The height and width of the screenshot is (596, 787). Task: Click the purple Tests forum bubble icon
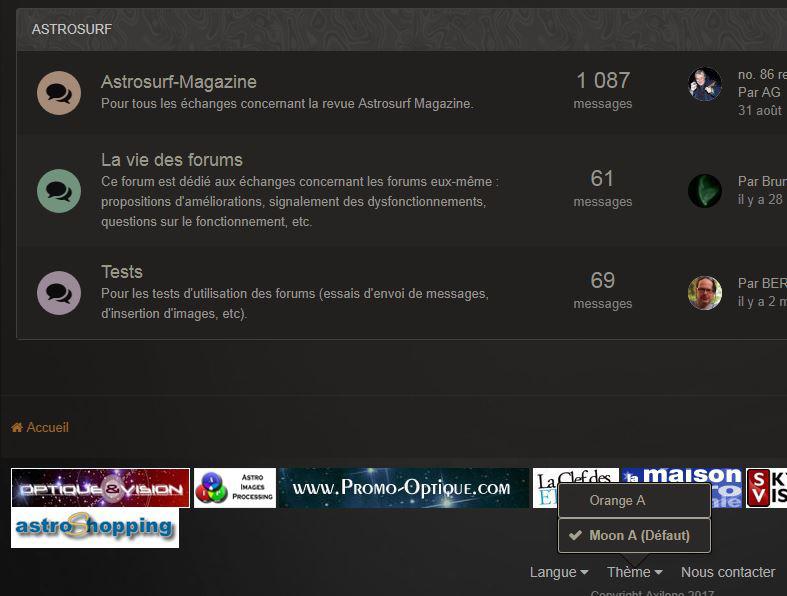(59, 293)
